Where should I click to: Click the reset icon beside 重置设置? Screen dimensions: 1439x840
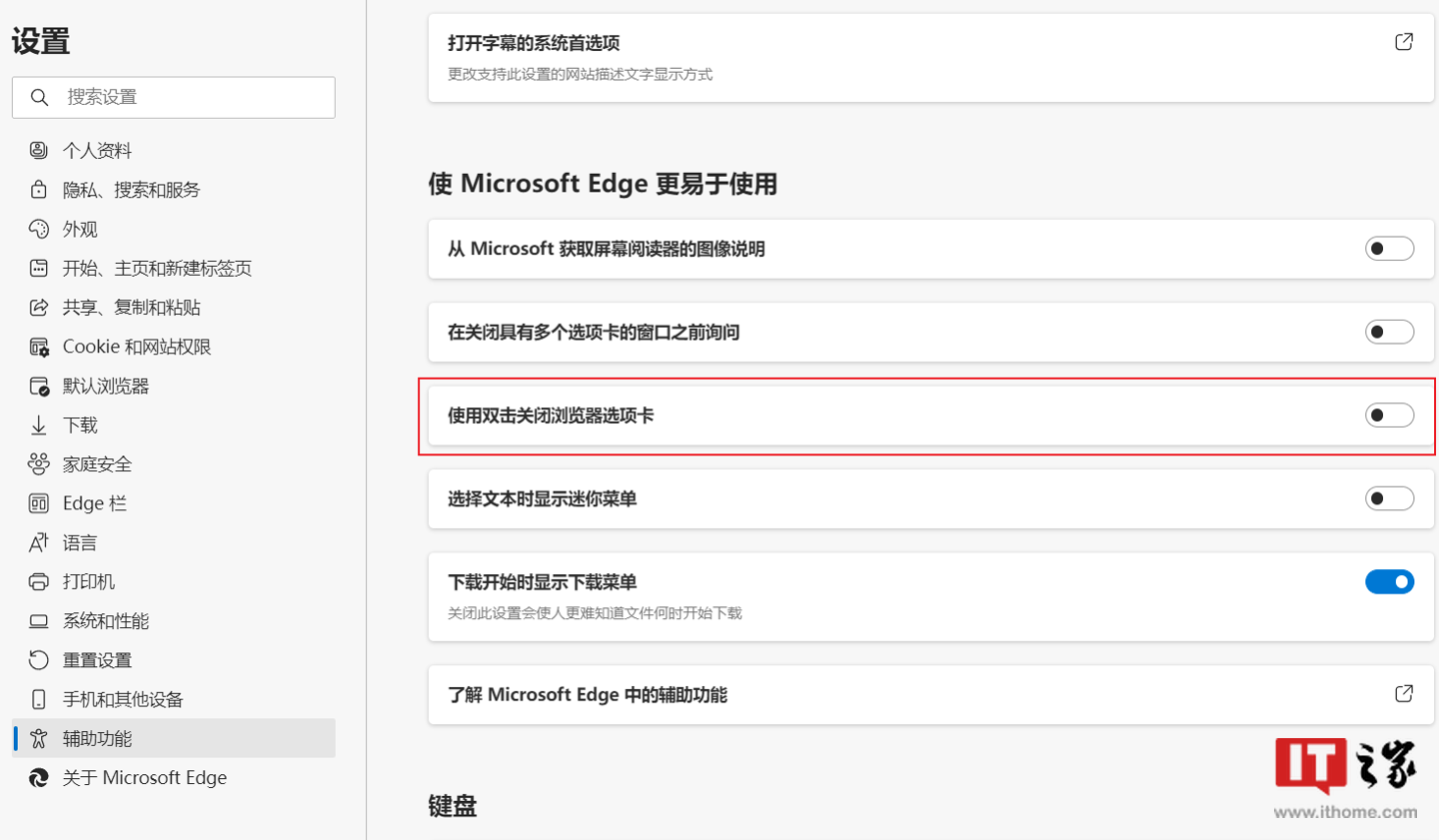tap(38, 660)
